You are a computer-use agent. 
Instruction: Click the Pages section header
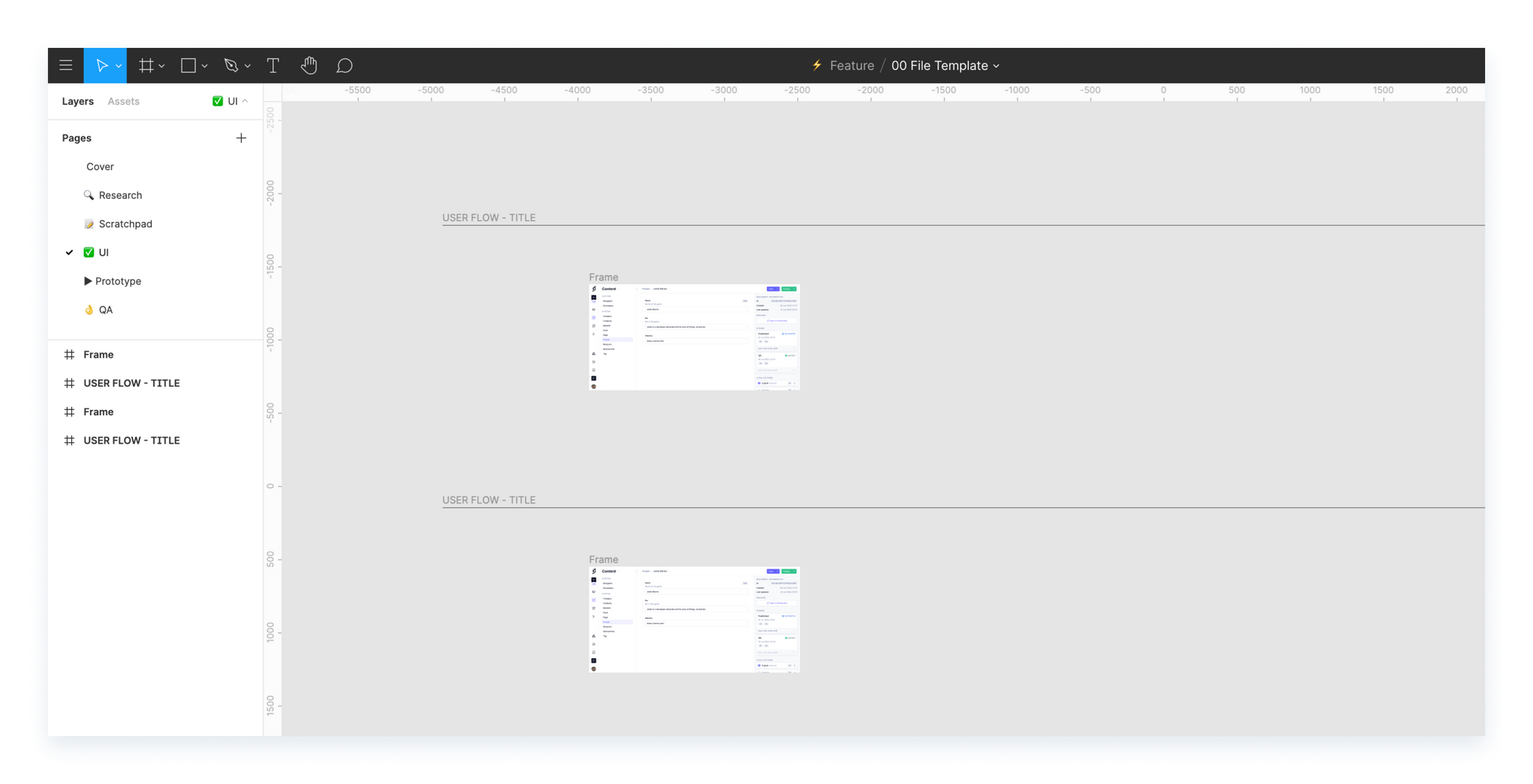click(76, 138)
